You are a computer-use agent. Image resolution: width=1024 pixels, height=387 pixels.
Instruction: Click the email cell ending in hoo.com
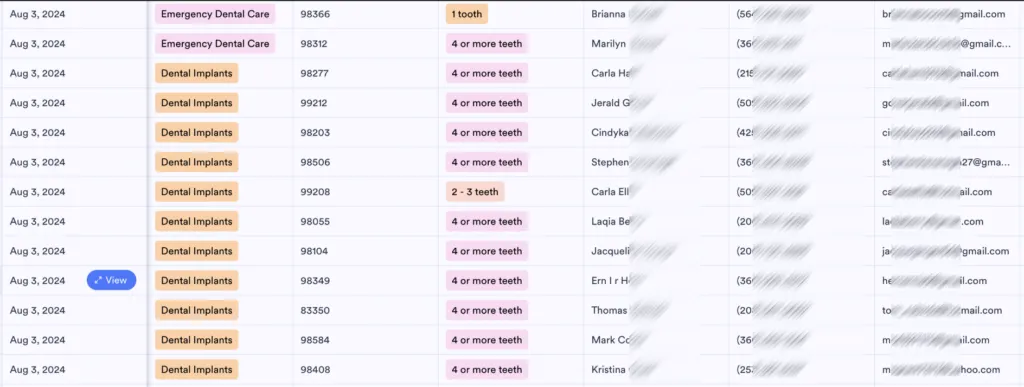pos(949,369)
